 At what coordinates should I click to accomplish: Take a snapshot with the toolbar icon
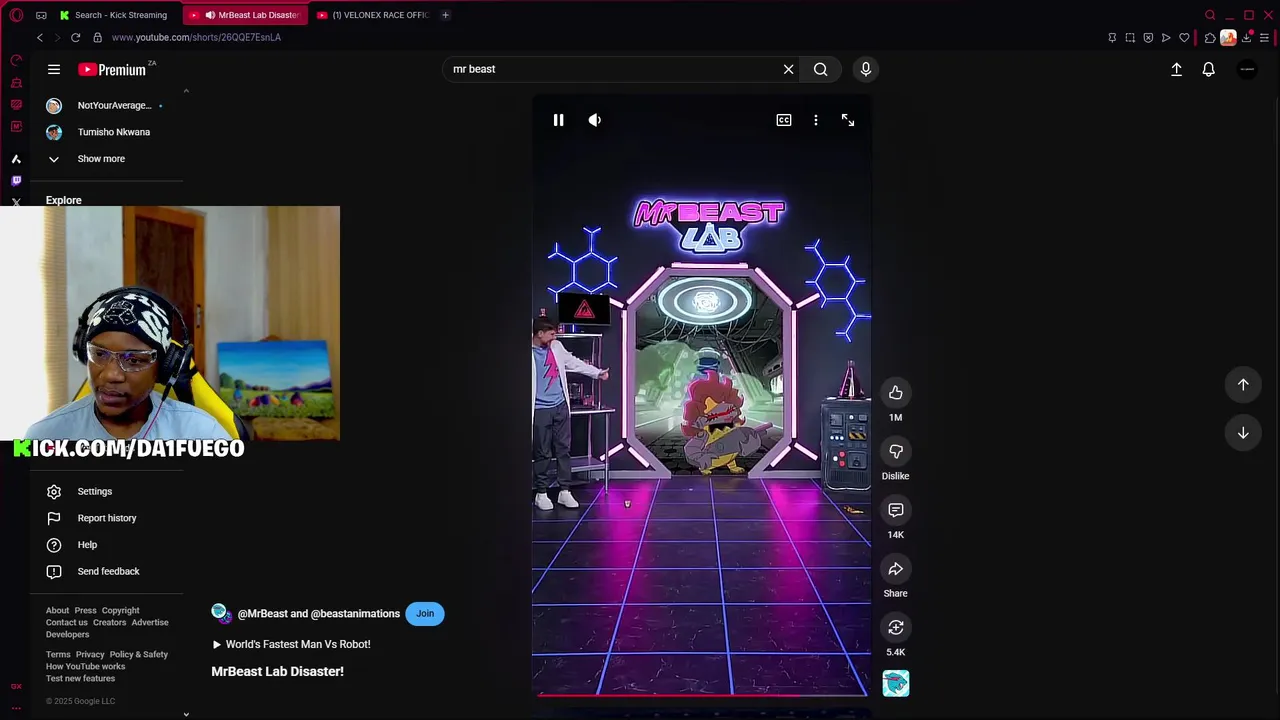1130,38
